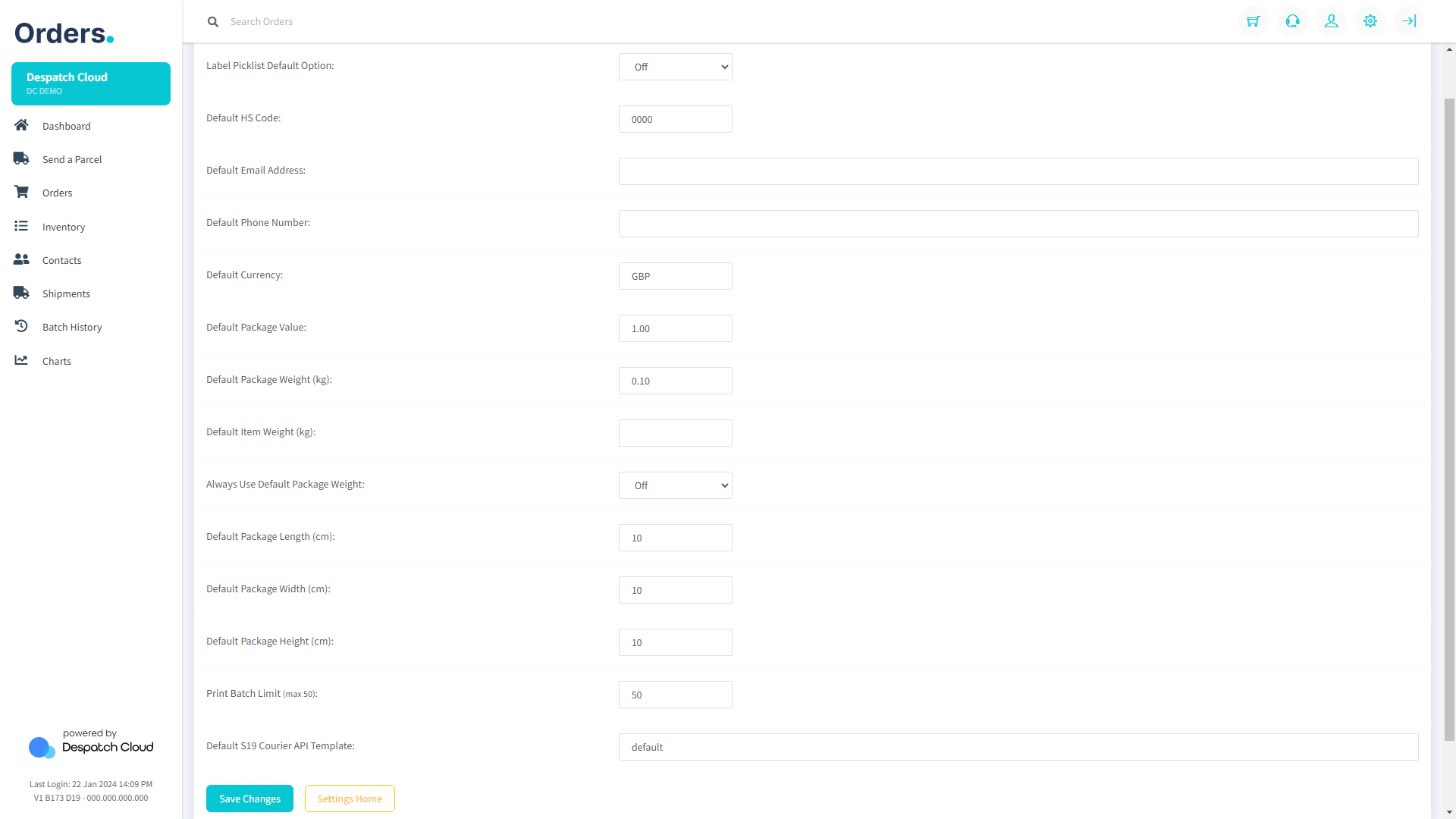1456x819 pixels.
Task: Open the user profile icon
Action: (1331, 21)
